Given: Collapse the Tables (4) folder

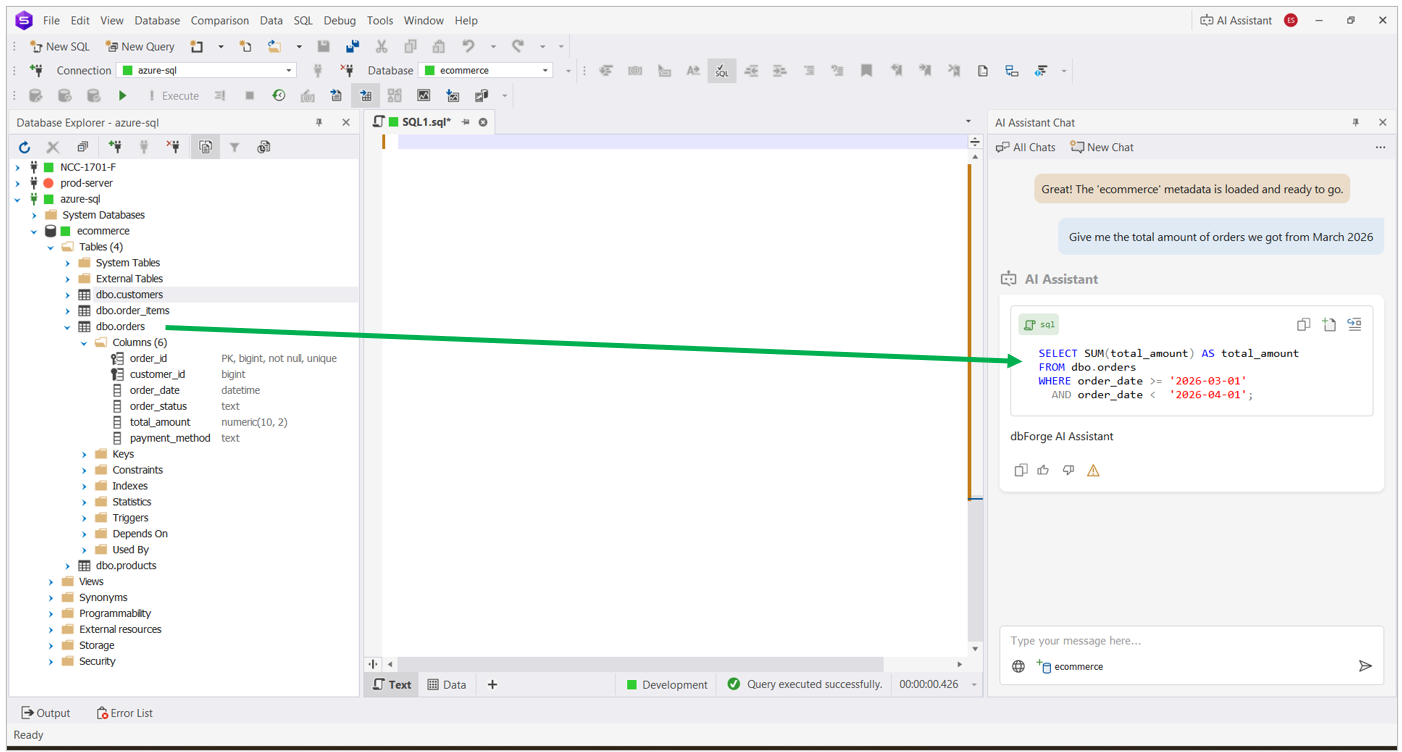Looking at the screenshot, I should click(51, 247).
